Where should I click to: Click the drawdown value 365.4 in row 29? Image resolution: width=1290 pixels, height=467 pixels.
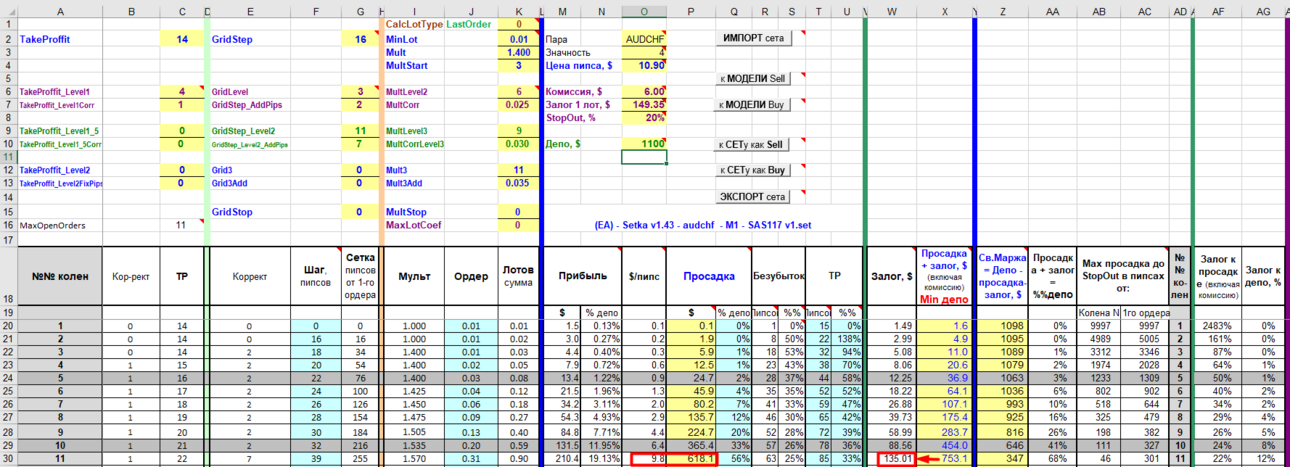691,445
